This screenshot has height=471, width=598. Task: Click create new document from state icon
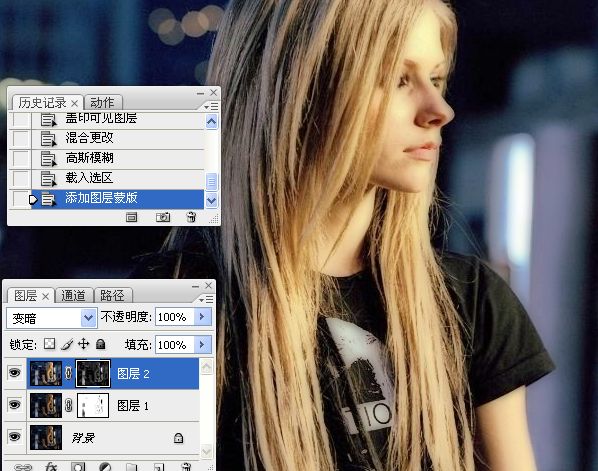click(x=132, y=217)
